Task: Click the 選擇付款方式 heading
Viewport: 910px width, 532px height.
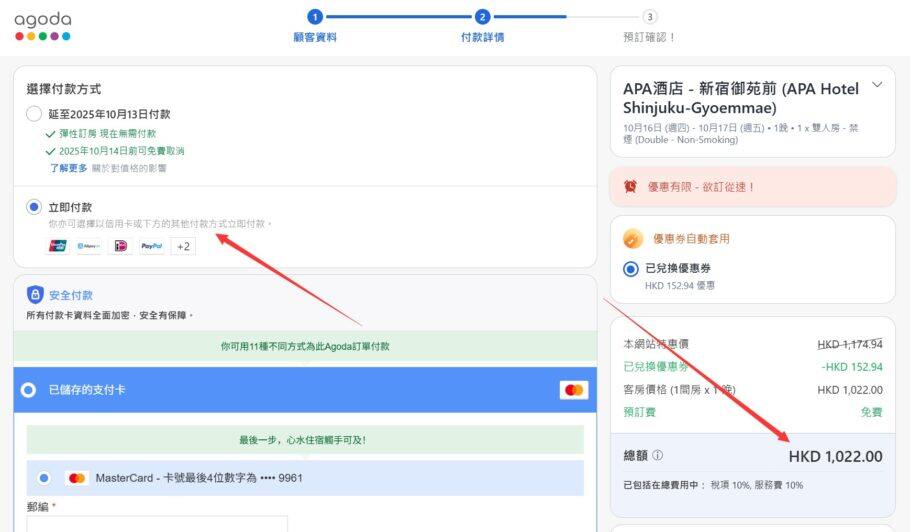Action: [64, 89]
